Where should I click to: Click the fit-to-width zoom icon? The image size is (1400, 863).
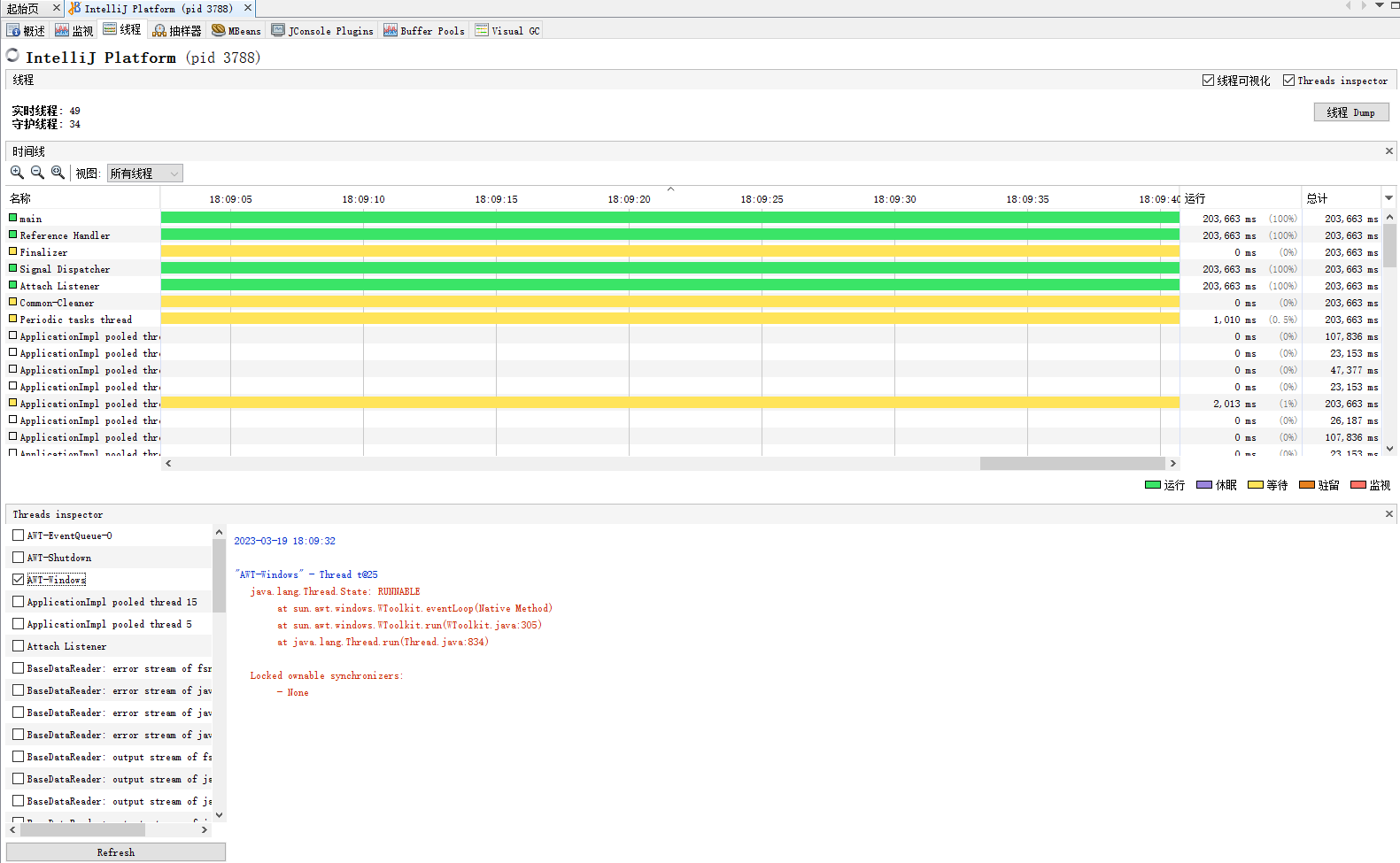pos(58,173)
